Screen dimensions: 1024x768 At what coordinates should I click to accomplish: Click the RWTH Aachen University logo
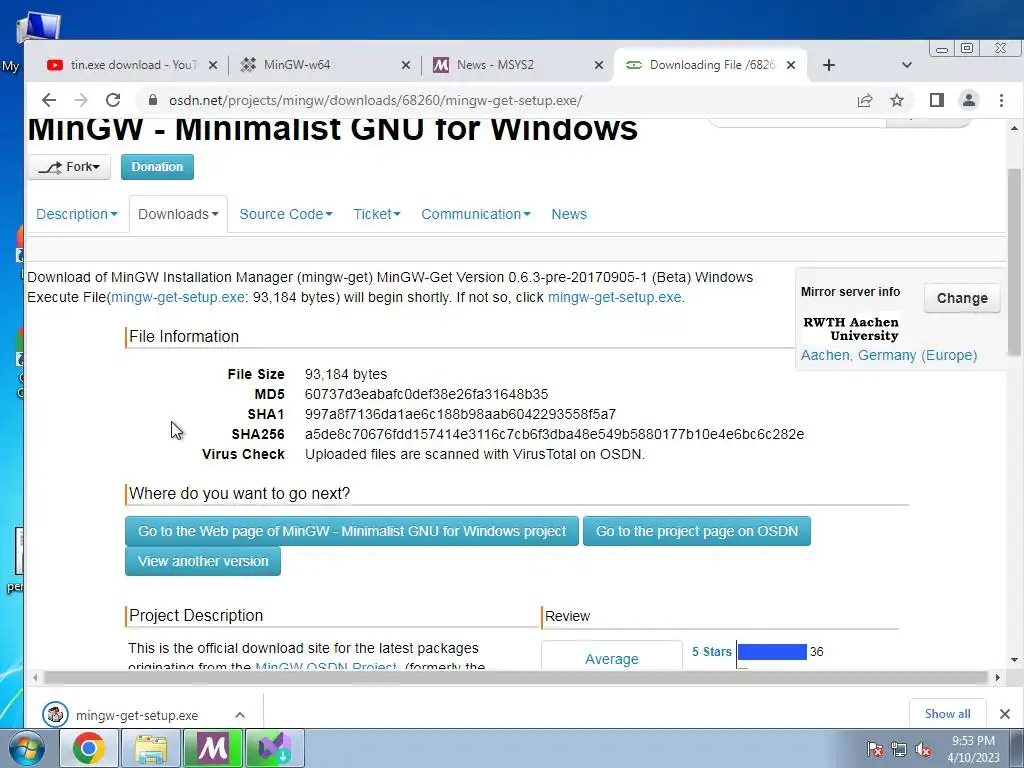click(851, 328)
